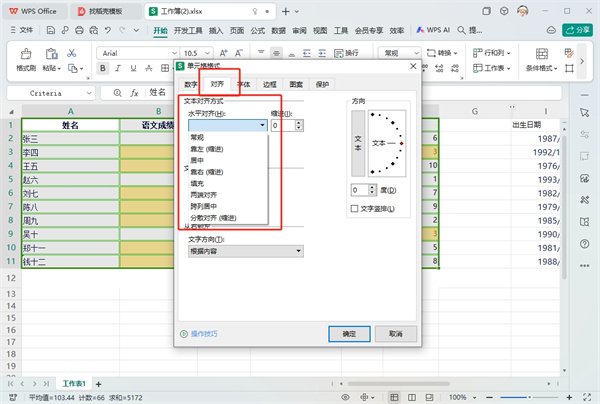Select 居中 in the alignment list
Image resolution: width=600 pixels, height=404 pixels.
(x=198, y=160)
